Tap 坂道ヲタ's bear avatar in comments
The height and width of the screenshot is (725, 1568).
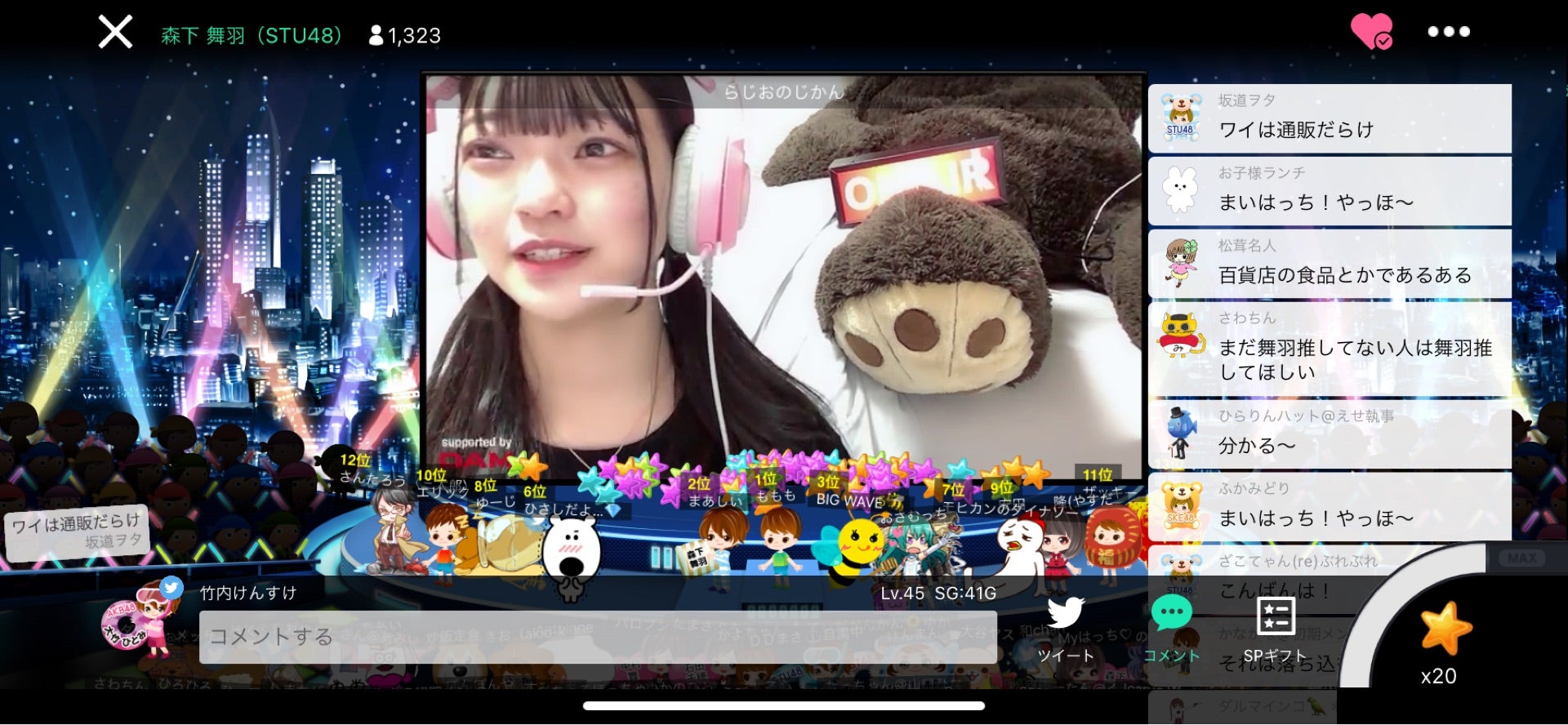(x=1180, y=119)
